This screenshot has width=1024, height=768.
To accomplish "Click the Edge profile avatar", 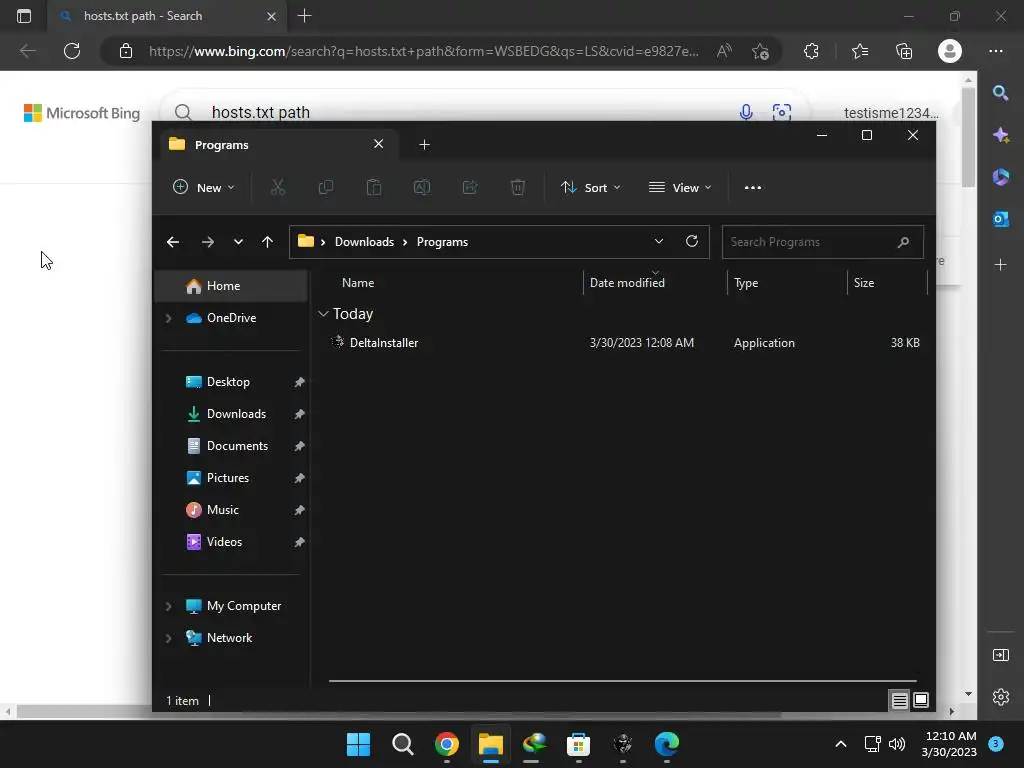I will tap(950, 51).
